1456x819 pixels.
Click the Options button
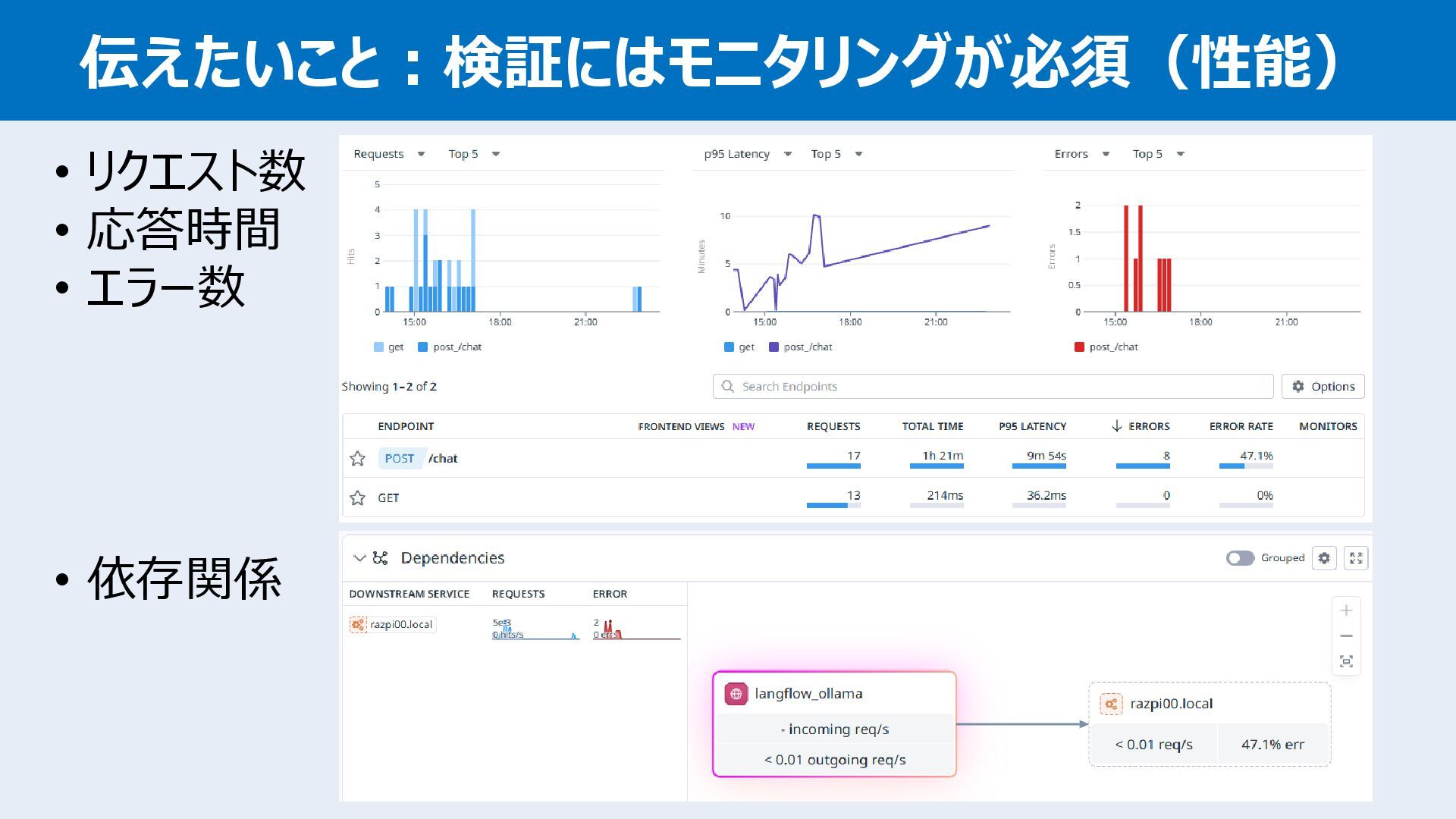click(1323, 387)
